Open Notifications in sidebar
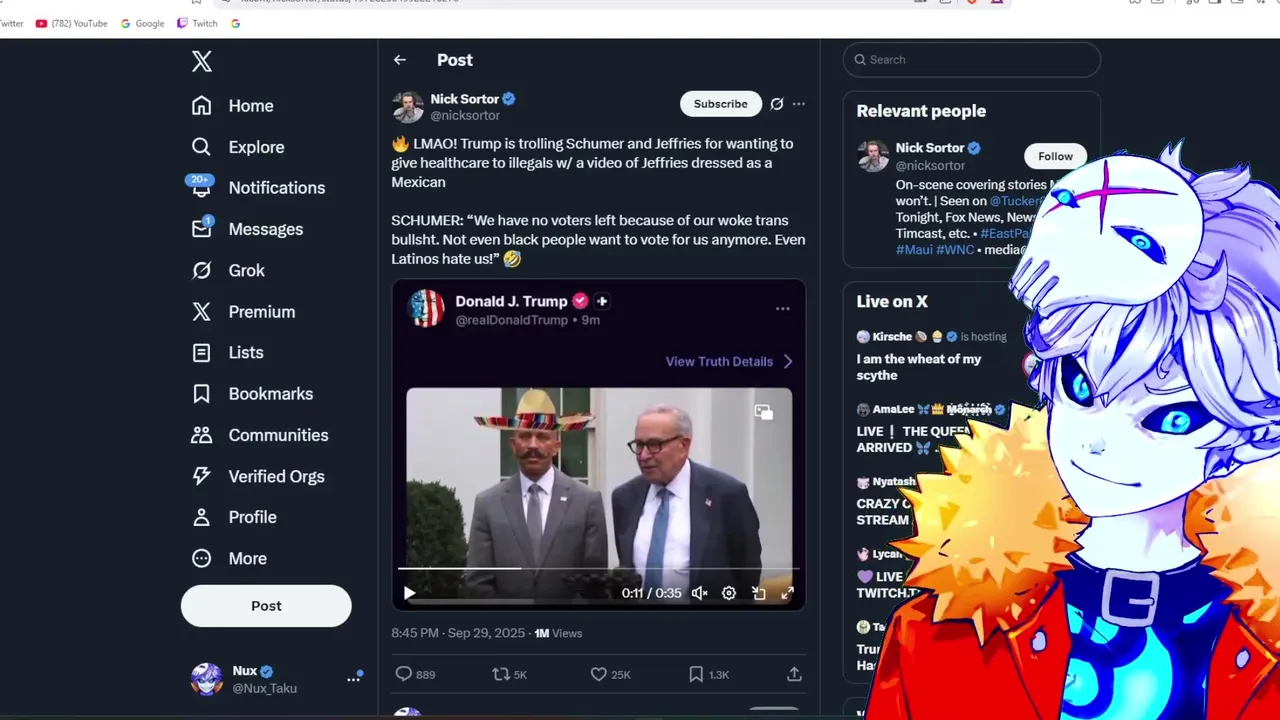1280x720 pixels. click(x=258, y=188)
